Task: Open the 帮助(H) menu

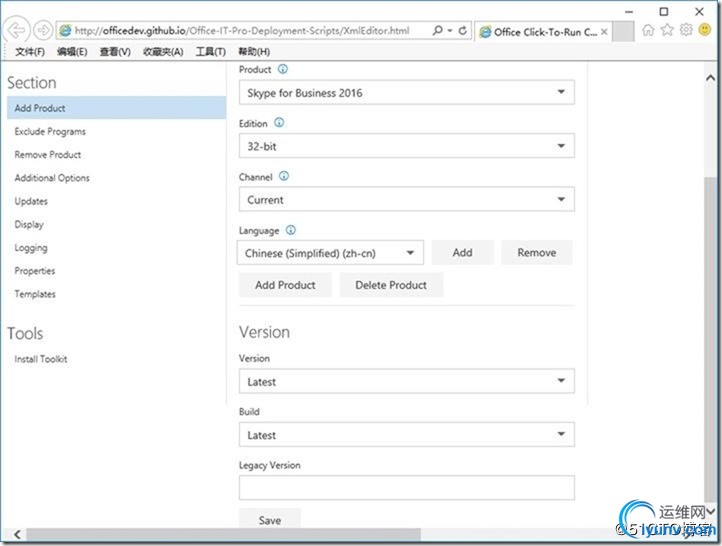Action: point(254,52)
